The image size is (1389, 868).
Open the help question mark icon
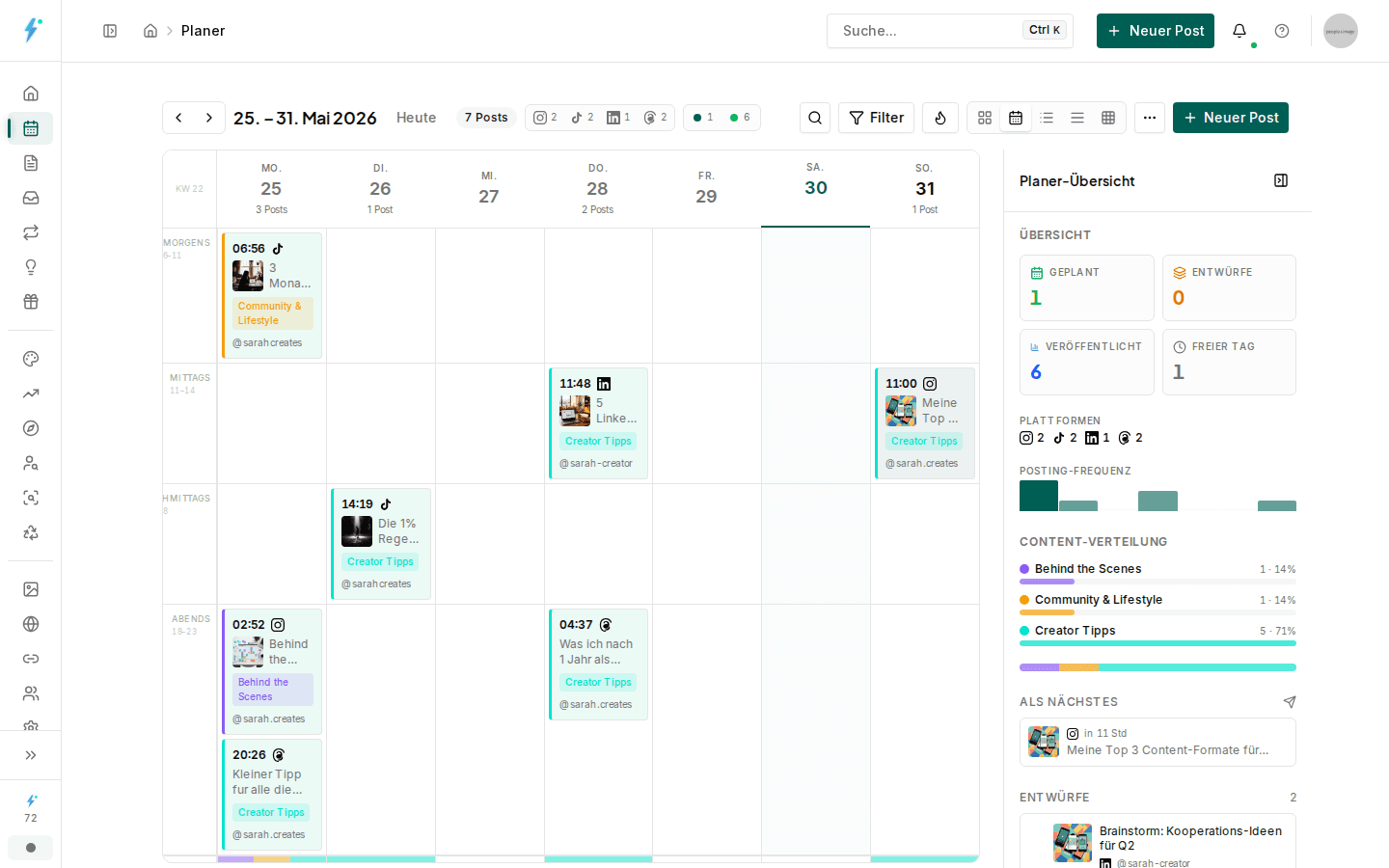pos(1282,31)
